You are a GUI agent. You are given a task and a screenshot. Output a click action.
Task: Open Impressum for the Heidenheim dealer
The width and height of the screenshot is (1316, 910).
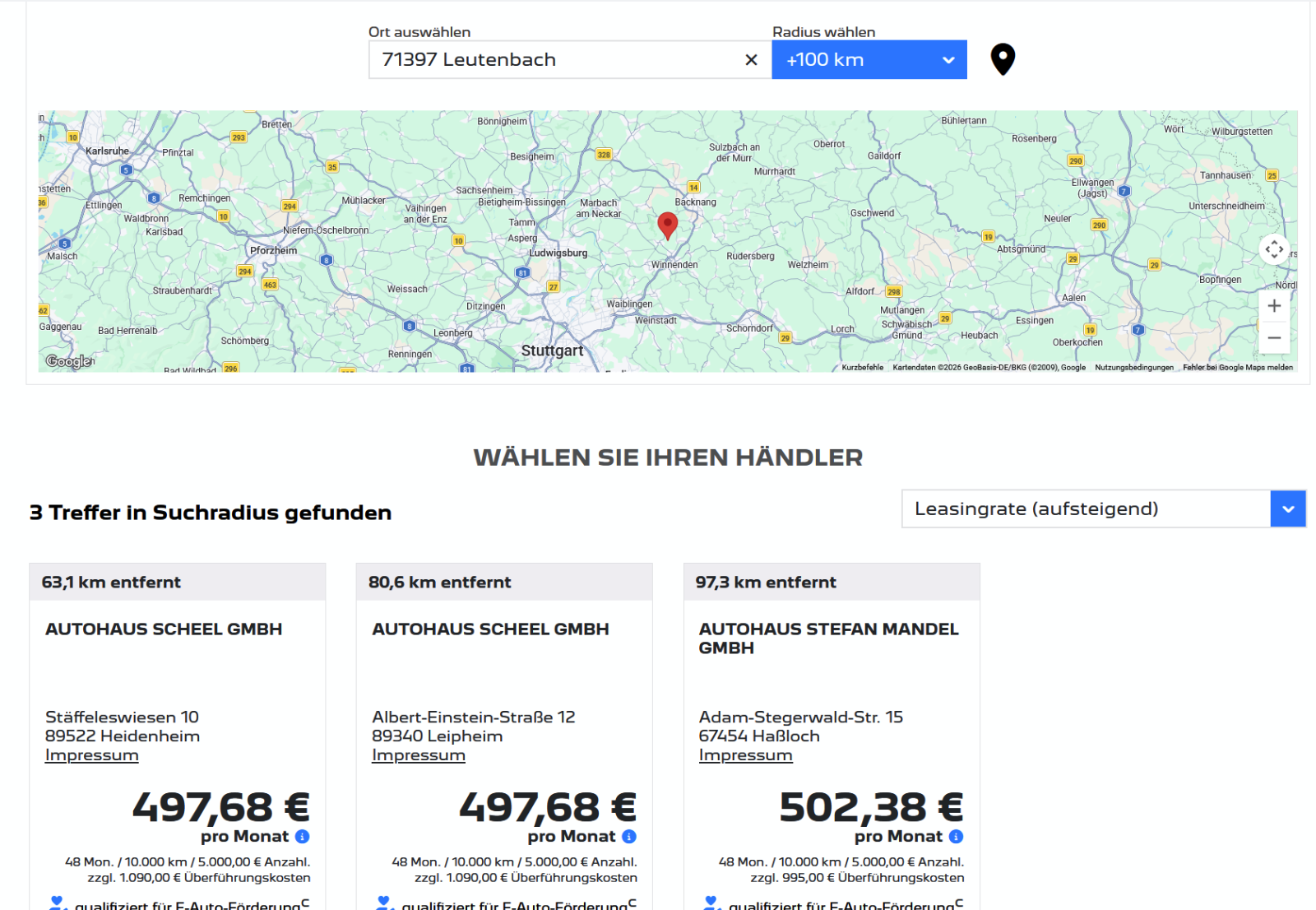92,755
